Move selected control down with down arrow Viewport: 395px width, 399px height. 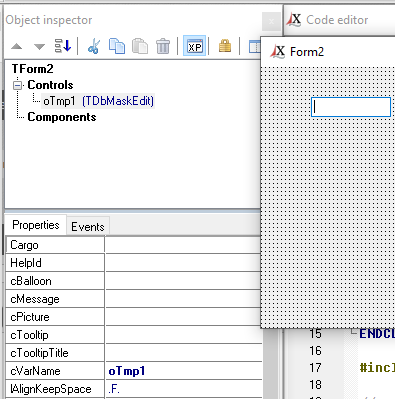39,46
